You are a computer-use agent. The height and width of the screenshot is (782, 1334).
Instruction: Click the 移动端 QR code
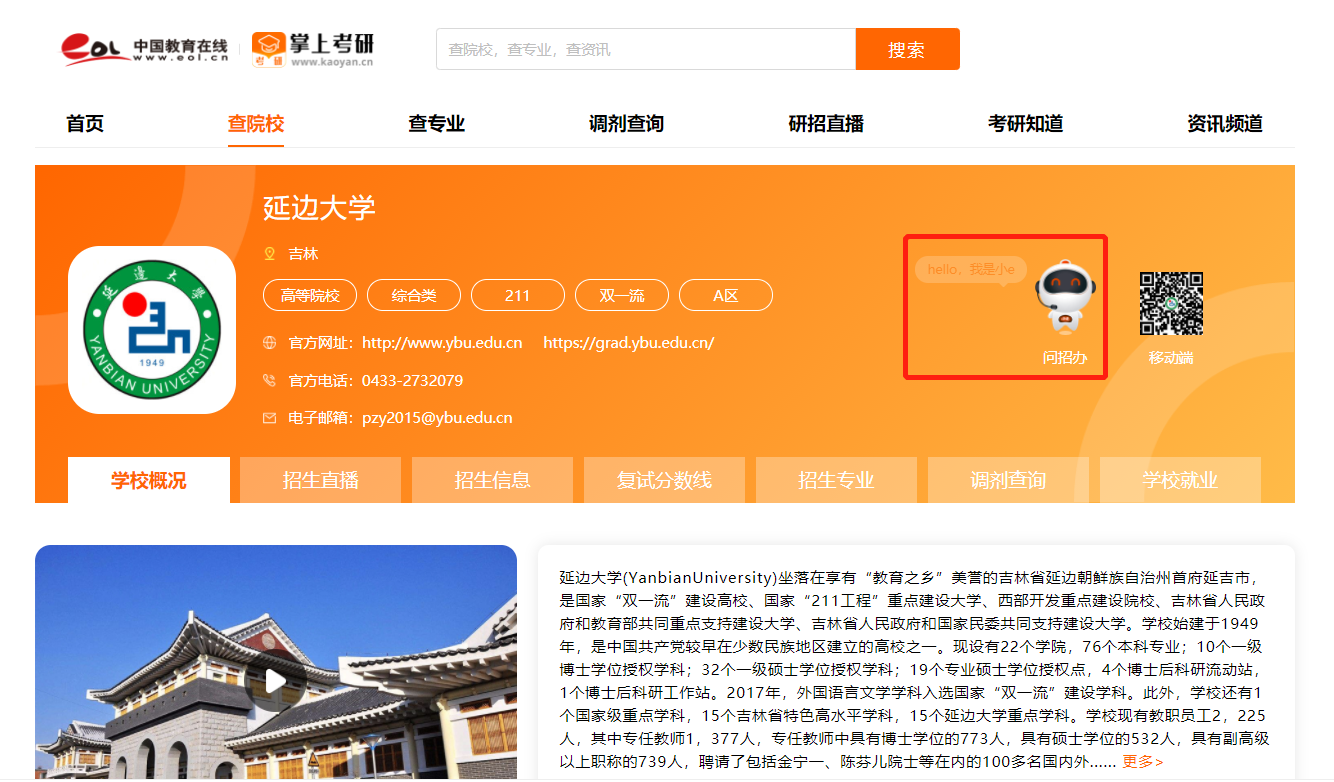click(x=1171, y=303)
